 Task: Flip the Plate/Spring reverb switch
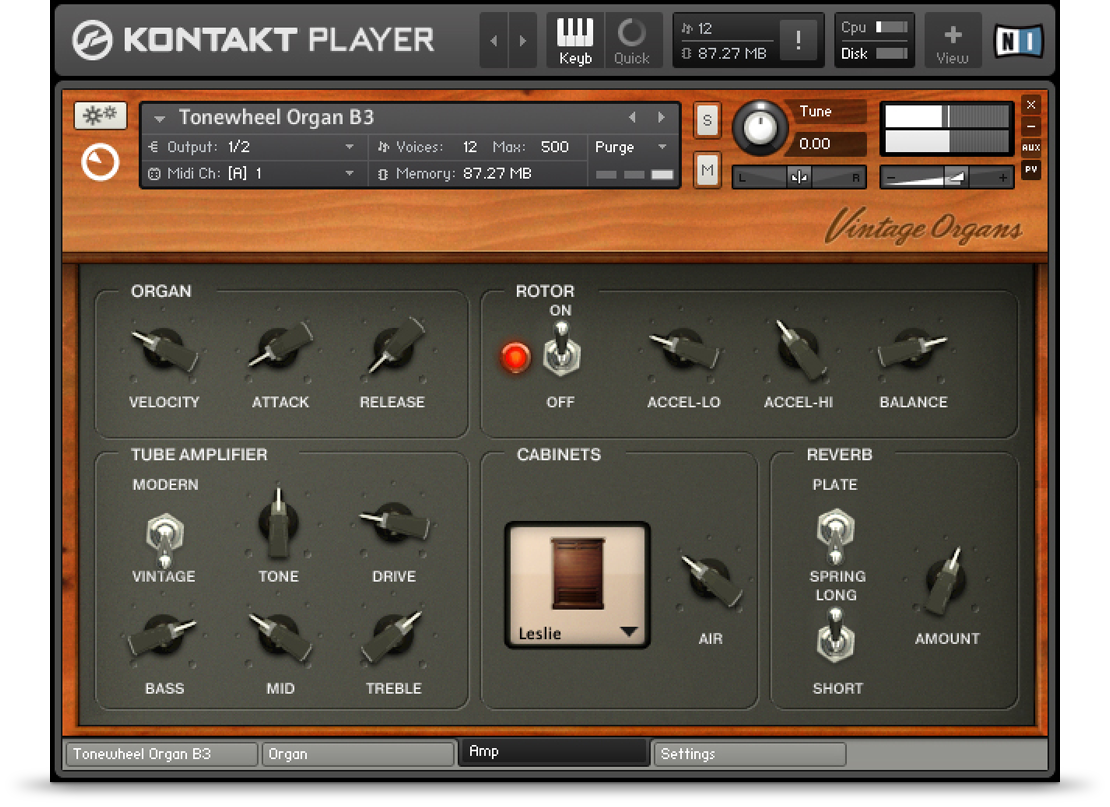pos(836,535)
